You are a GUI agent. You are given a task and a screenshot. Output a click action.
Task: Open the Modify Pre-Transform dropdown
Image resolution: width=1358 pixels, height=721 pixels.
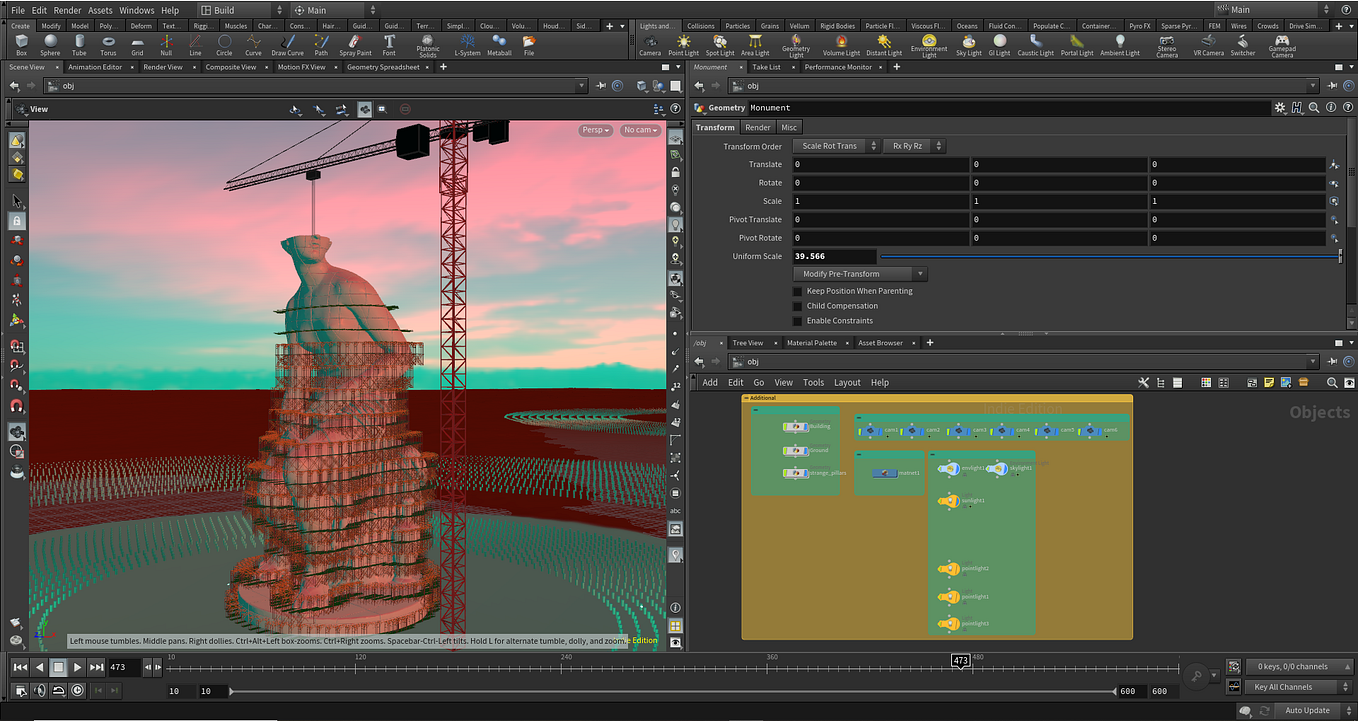(858, 273)
